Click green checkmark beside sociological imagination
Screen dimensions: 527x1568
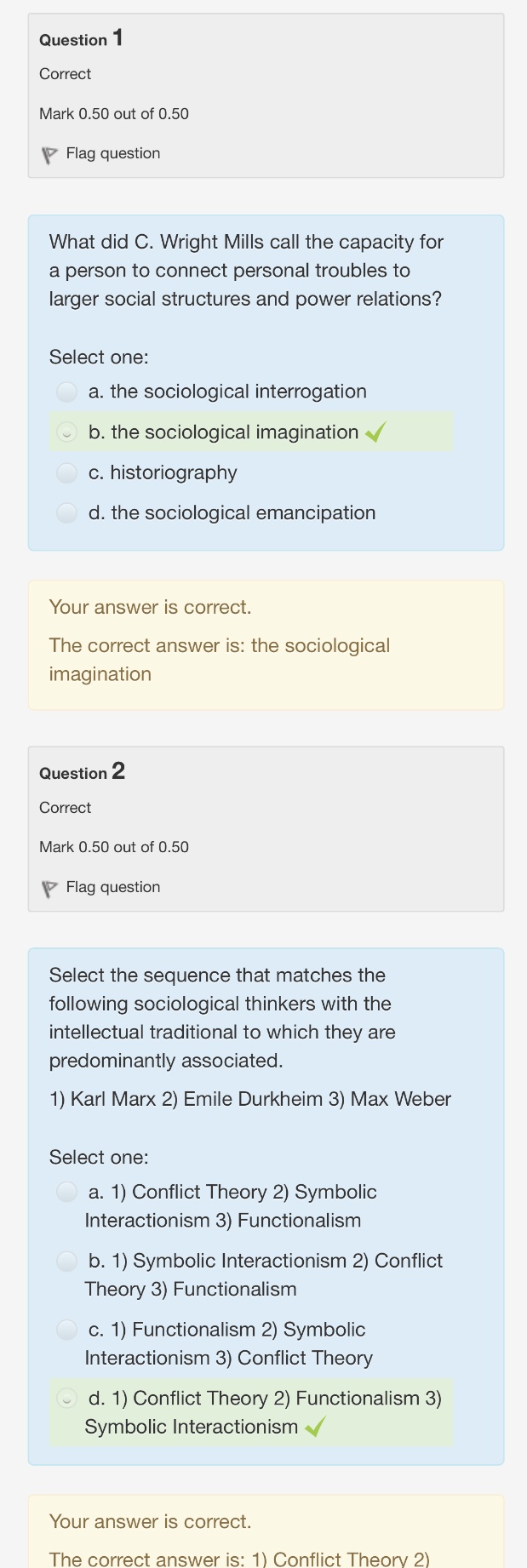pos(375,432)
